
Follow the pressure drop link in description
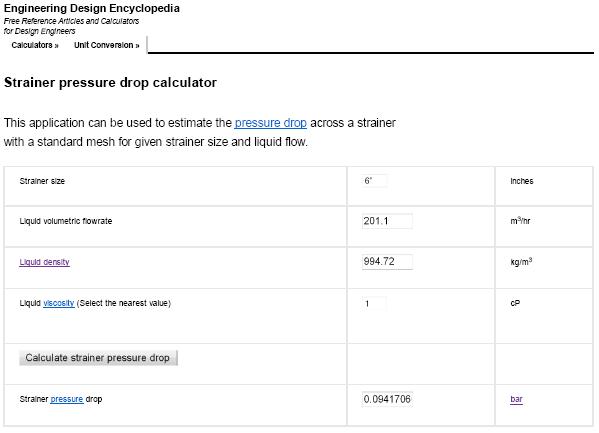[x=270, y=123]
